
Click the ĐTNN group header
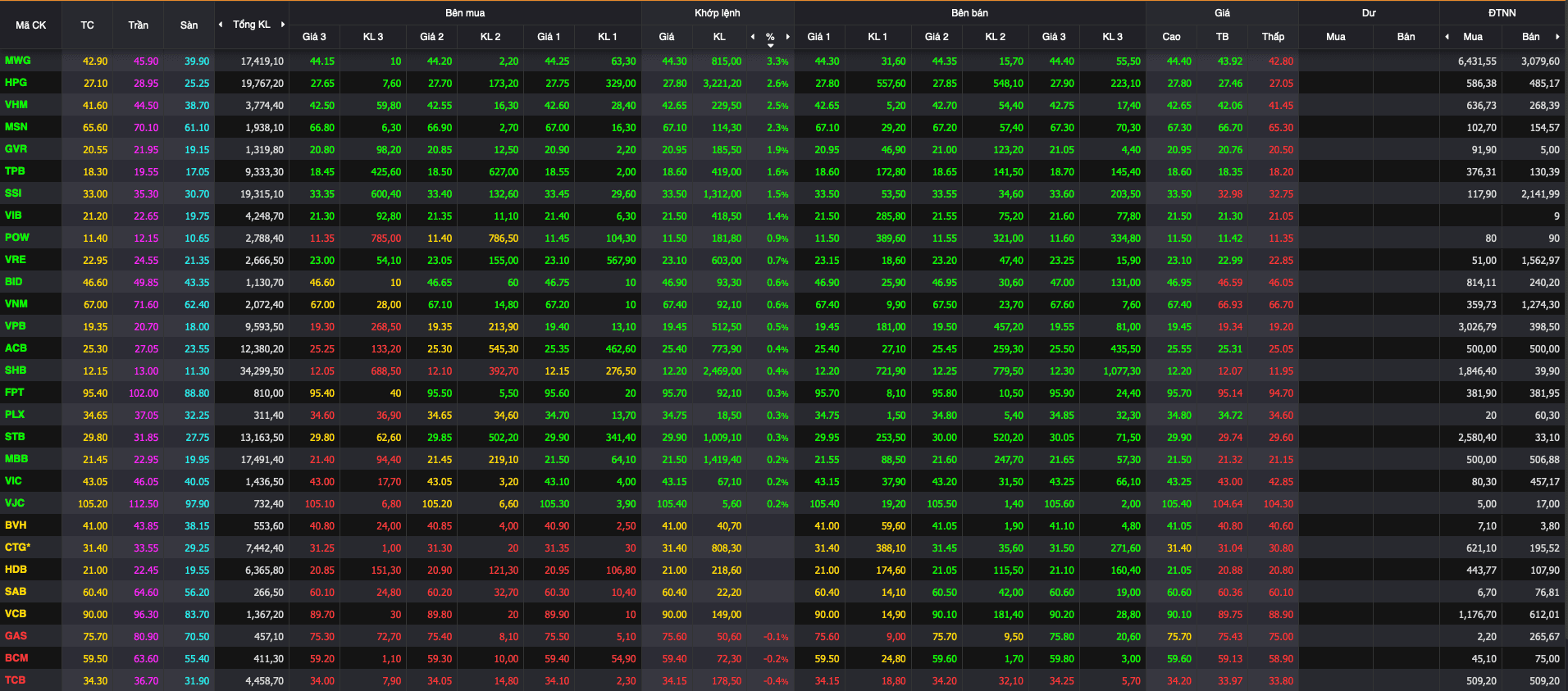tap(1502, 13)
